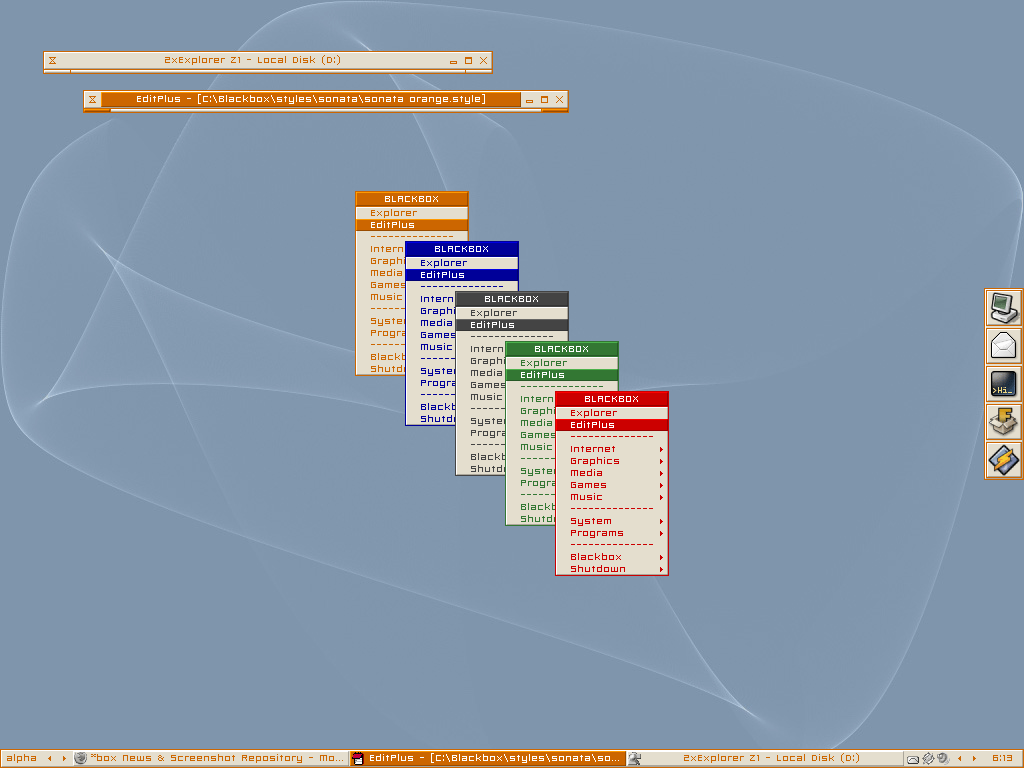
Task: Choose Explorer in the green Blackbox menu
Action: (562, 363)
